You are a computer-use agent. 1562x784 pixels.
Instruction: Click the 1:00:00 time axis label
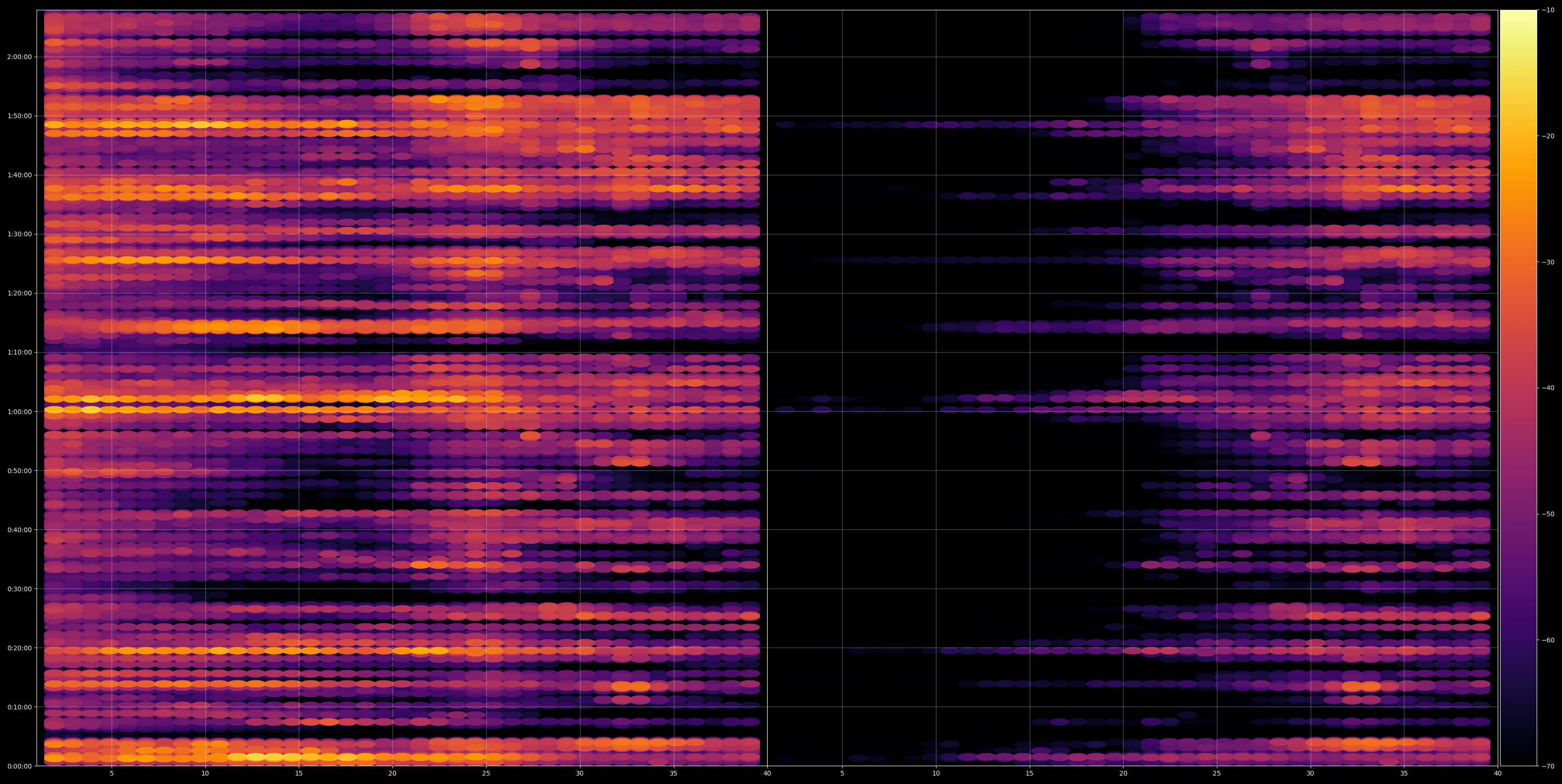tap(19, 411)
